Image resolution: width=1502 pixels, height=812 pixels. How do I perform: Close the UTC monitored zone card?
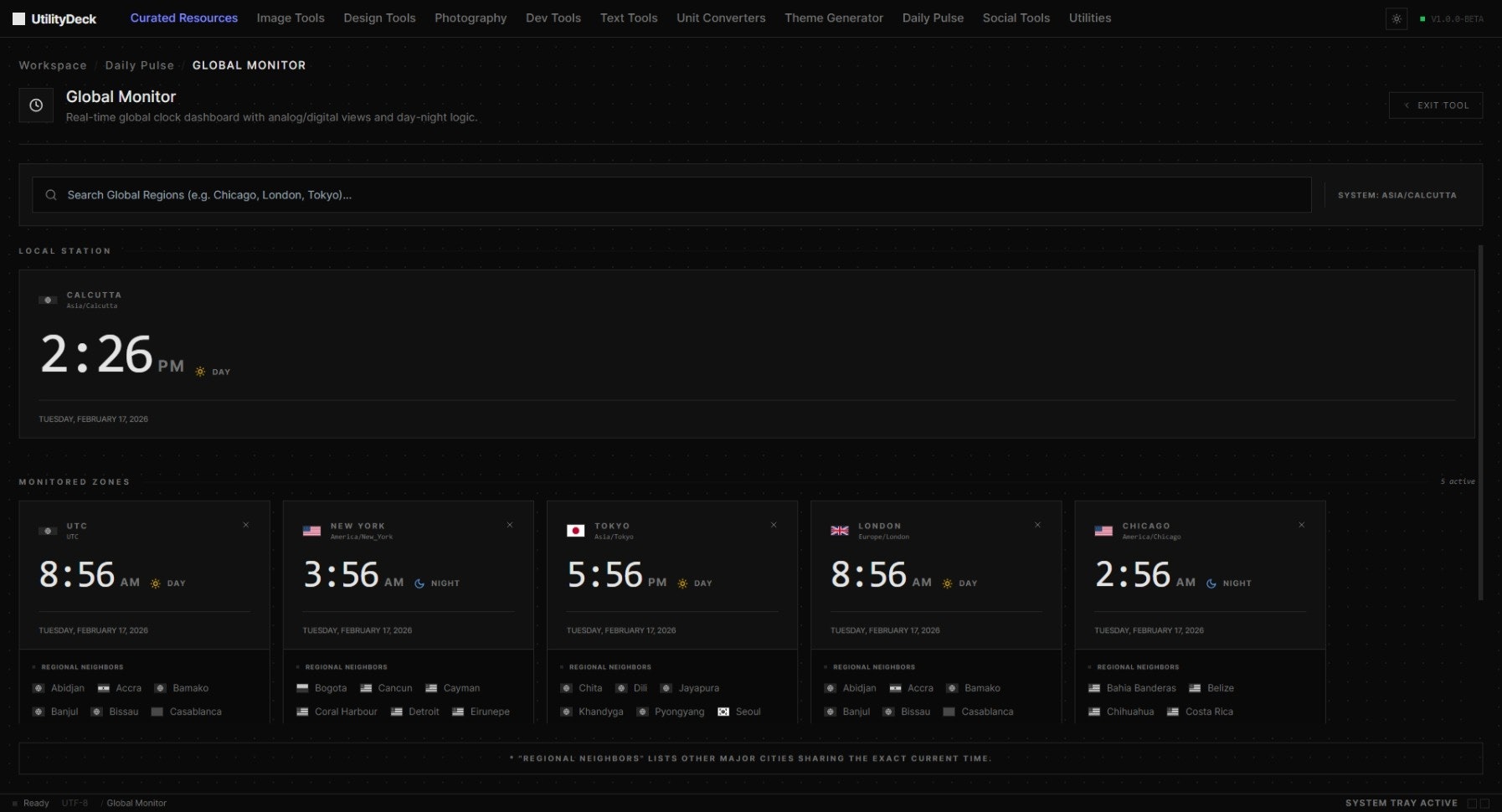pos(246,525)
